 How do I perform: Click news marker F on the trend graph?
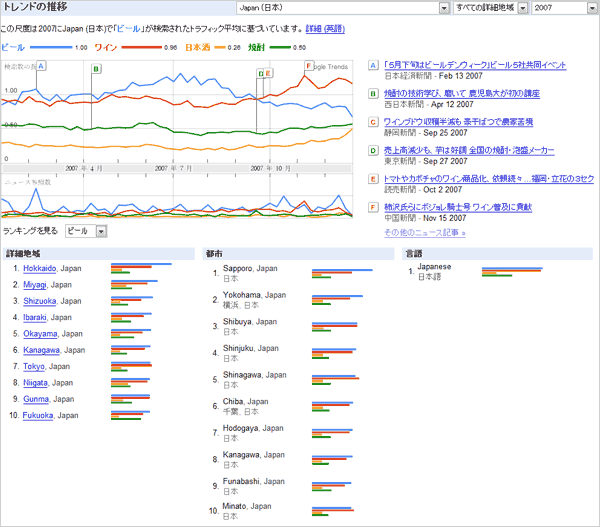(x=309, y=66)
